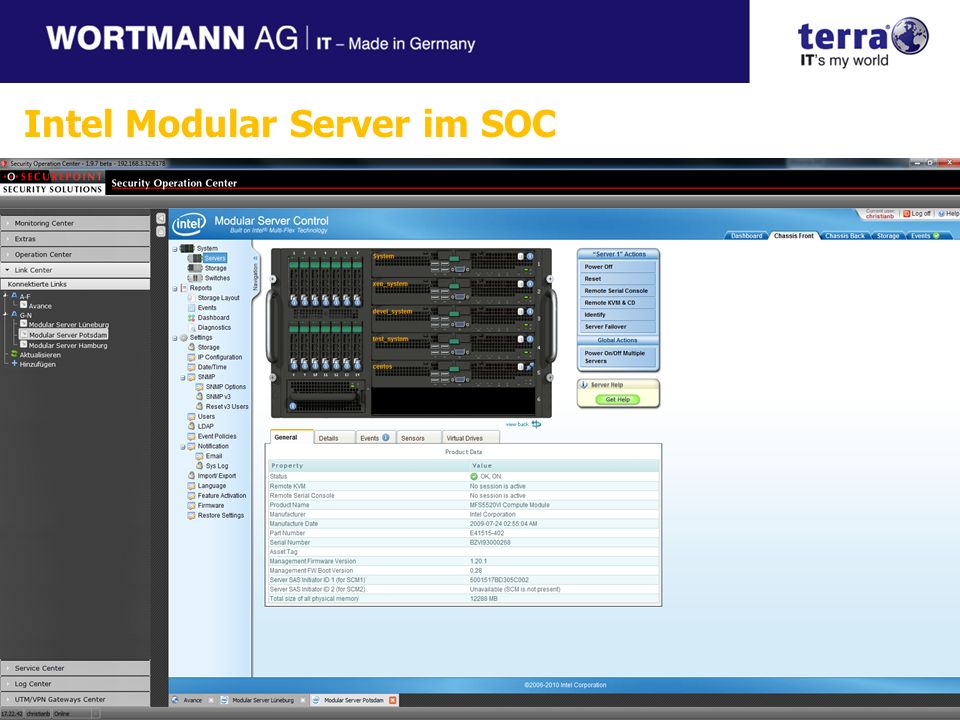Click the Reset action
The image size is (960, 720).
click(x=617, y=279)
